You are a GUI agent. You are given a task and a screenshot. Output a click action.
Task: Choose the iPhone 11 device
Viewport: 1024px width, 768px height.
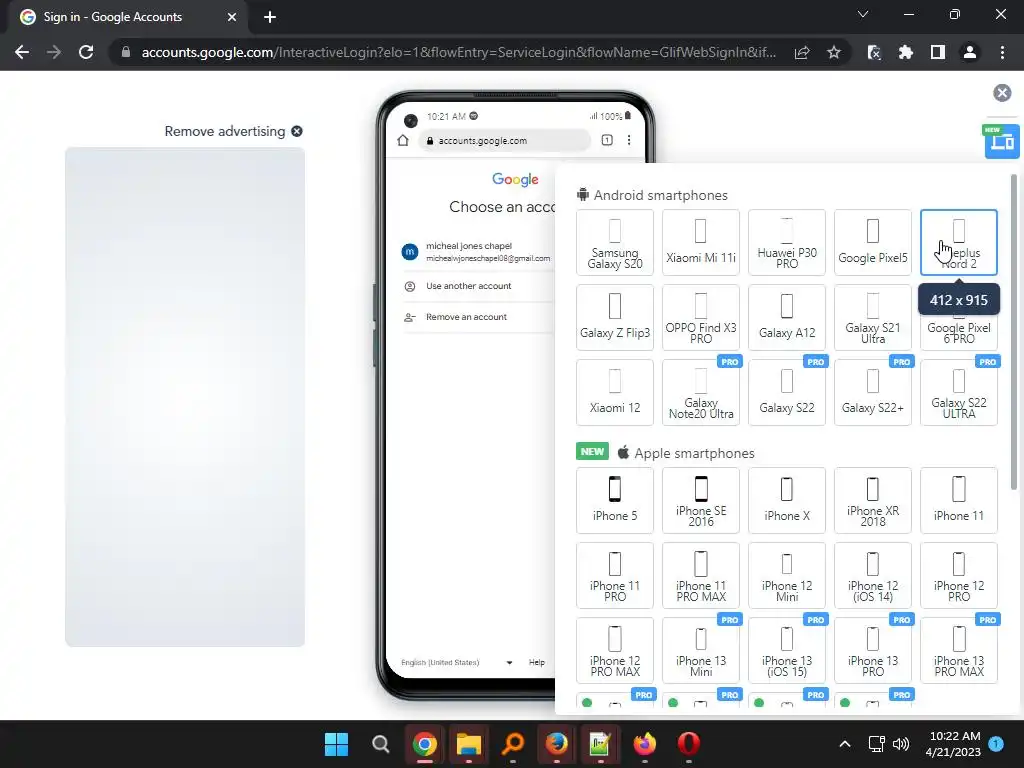pyautogui.click(x=959, y=500)
